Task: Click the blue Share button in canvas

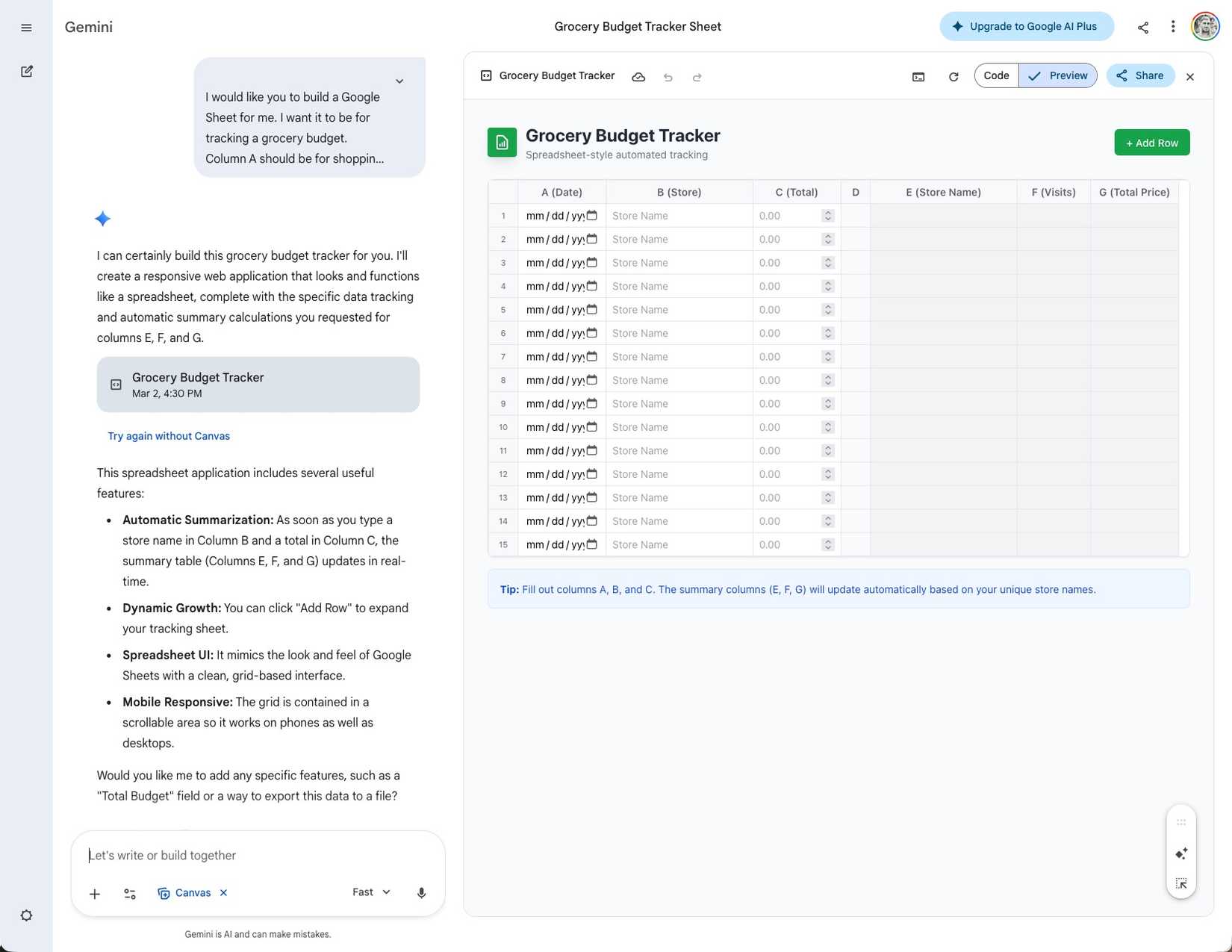Action: tap(1140, 75)
